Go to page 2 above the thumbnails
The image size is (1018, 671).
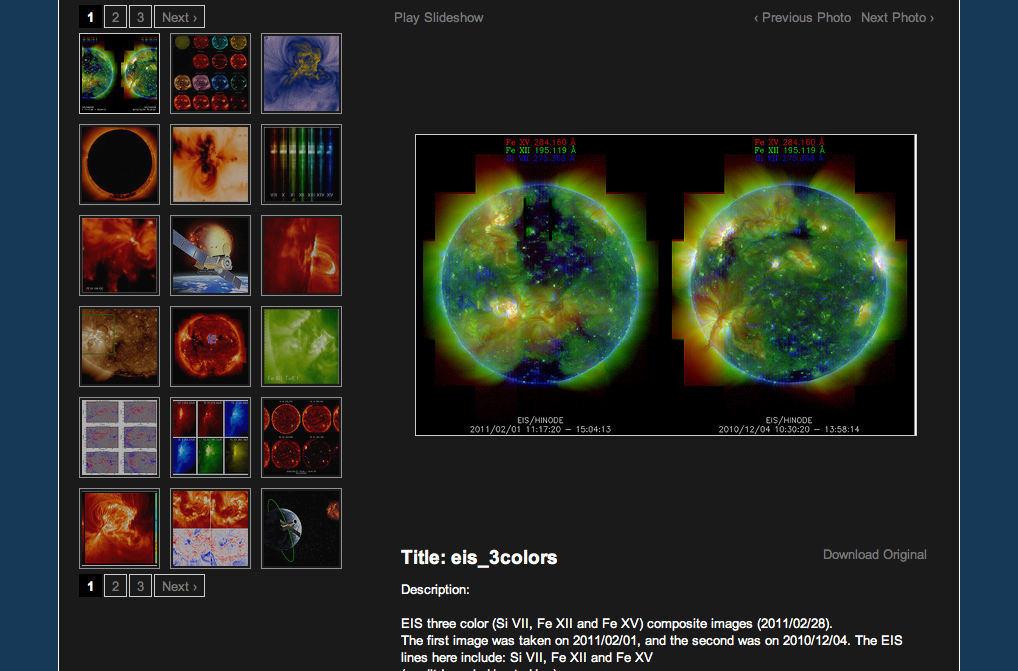[115, 17]
